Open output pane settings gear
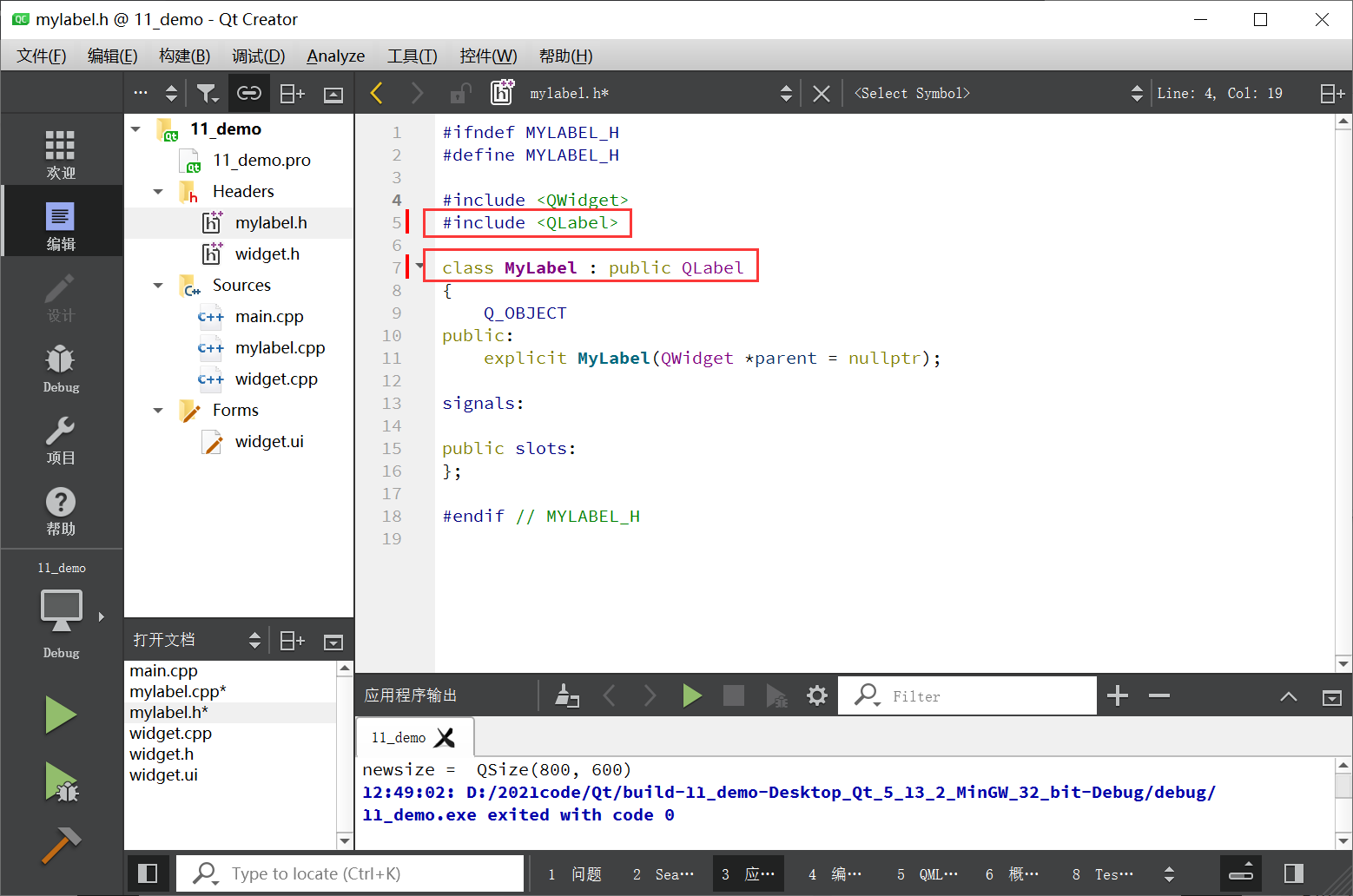The width and height of the screenshot is (1353, 896). [x=817, y=695]
